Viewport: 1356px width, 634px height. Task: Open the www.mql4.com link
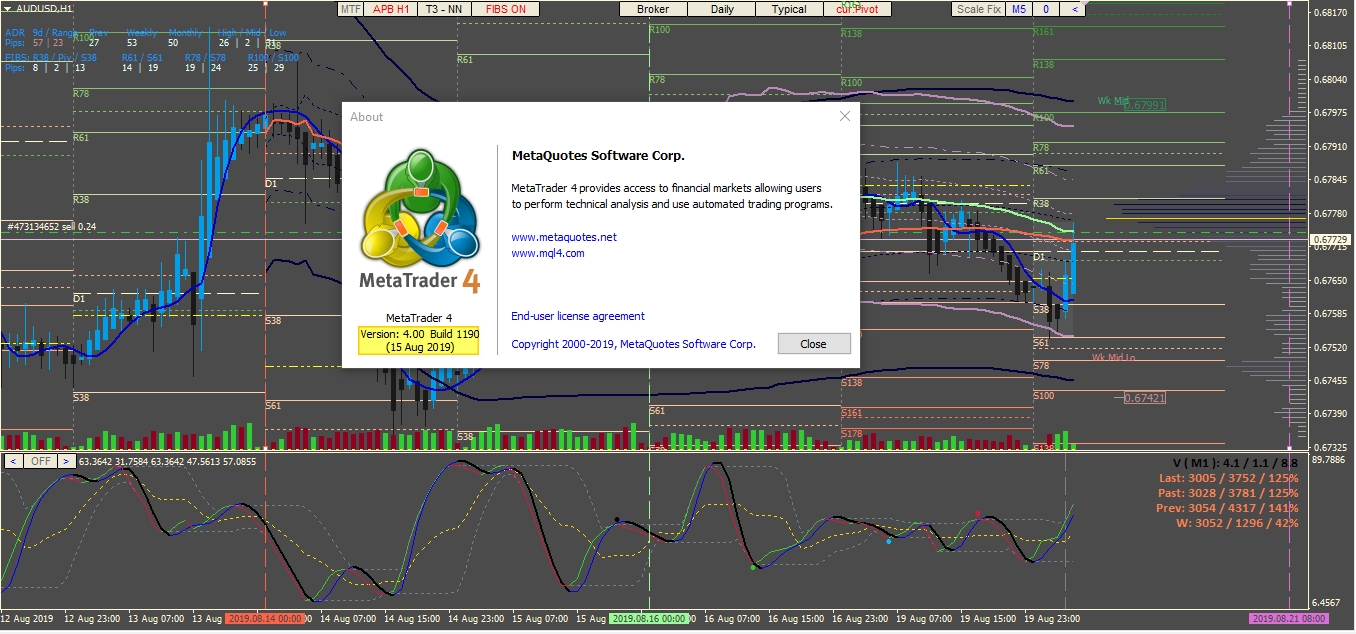point(548,253)
